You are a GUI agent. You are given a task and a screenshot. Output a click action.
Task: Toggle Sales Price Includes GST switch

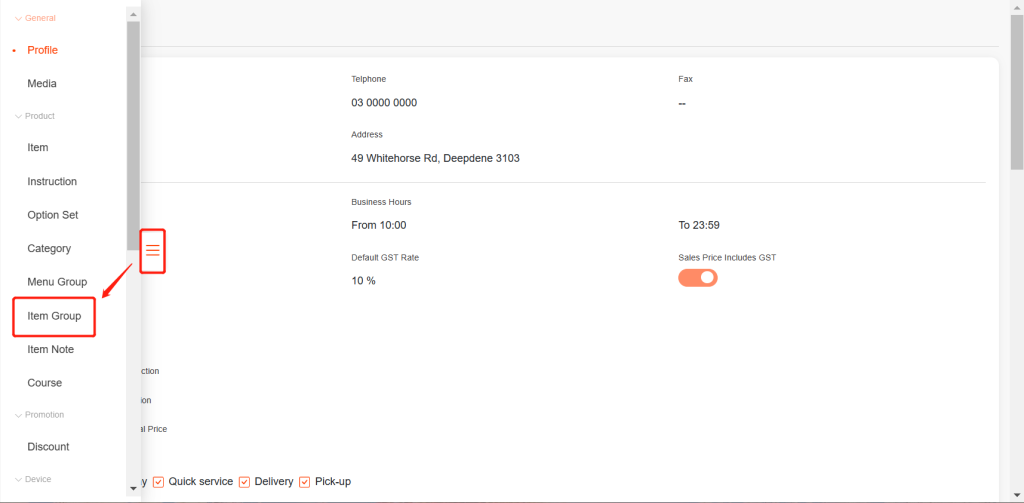coord(698,277)
